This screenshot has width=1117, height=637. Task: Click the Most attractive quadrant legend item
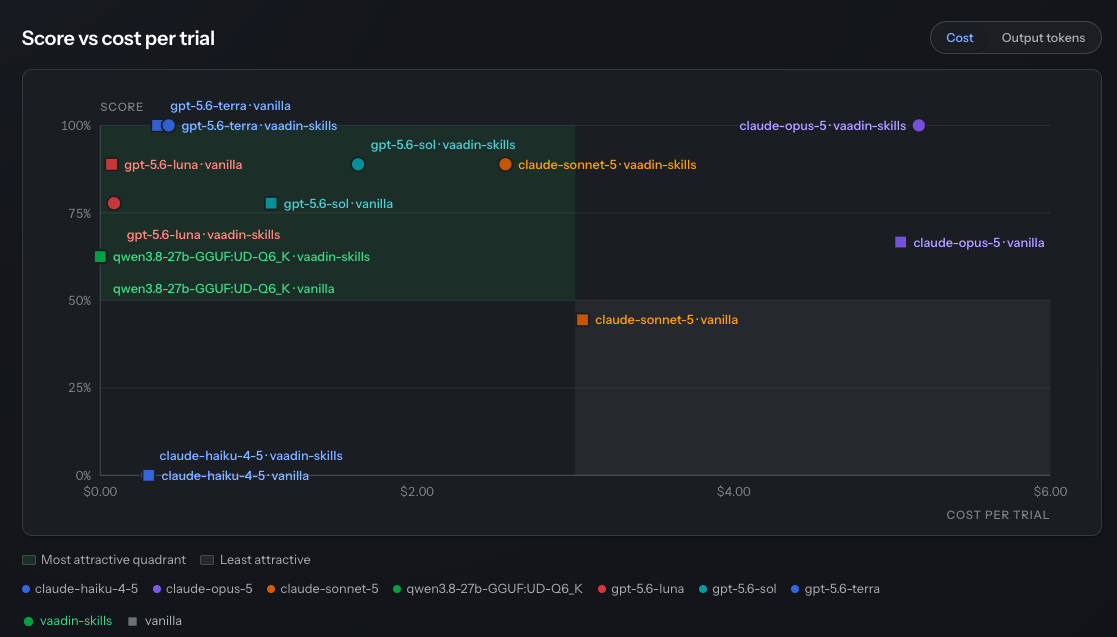click(104, 559)
